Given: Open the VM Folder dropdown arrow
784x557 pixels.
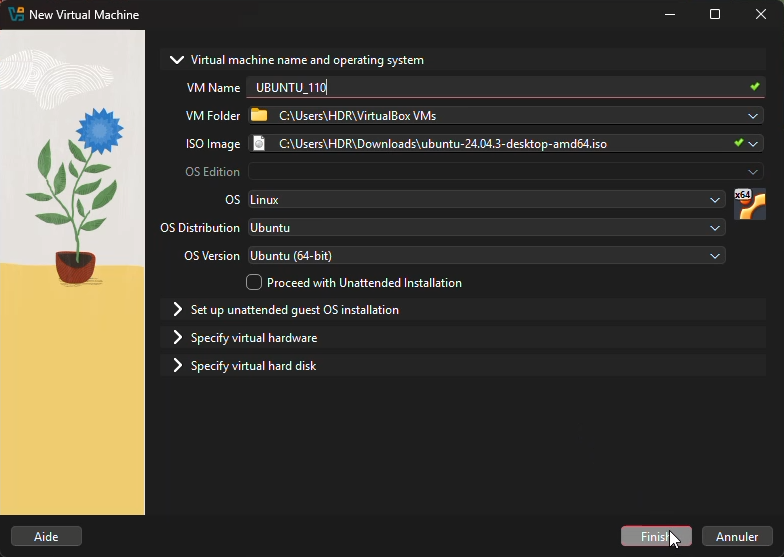Looking at the screenshot, I should click(x=753, y=115).
